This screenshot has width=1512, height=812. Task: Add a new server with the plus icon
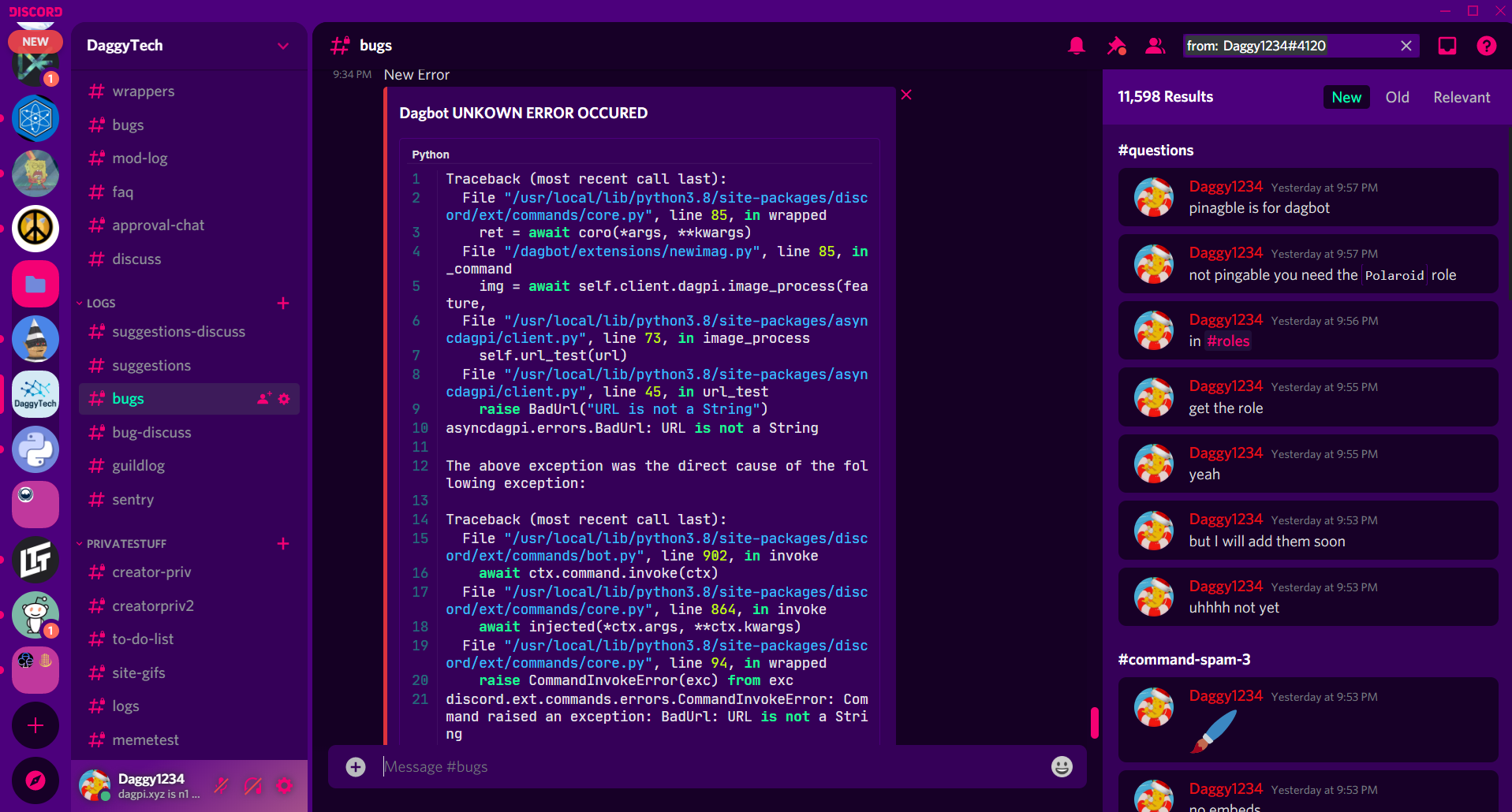pyautogui.click(x=35, y=725)
